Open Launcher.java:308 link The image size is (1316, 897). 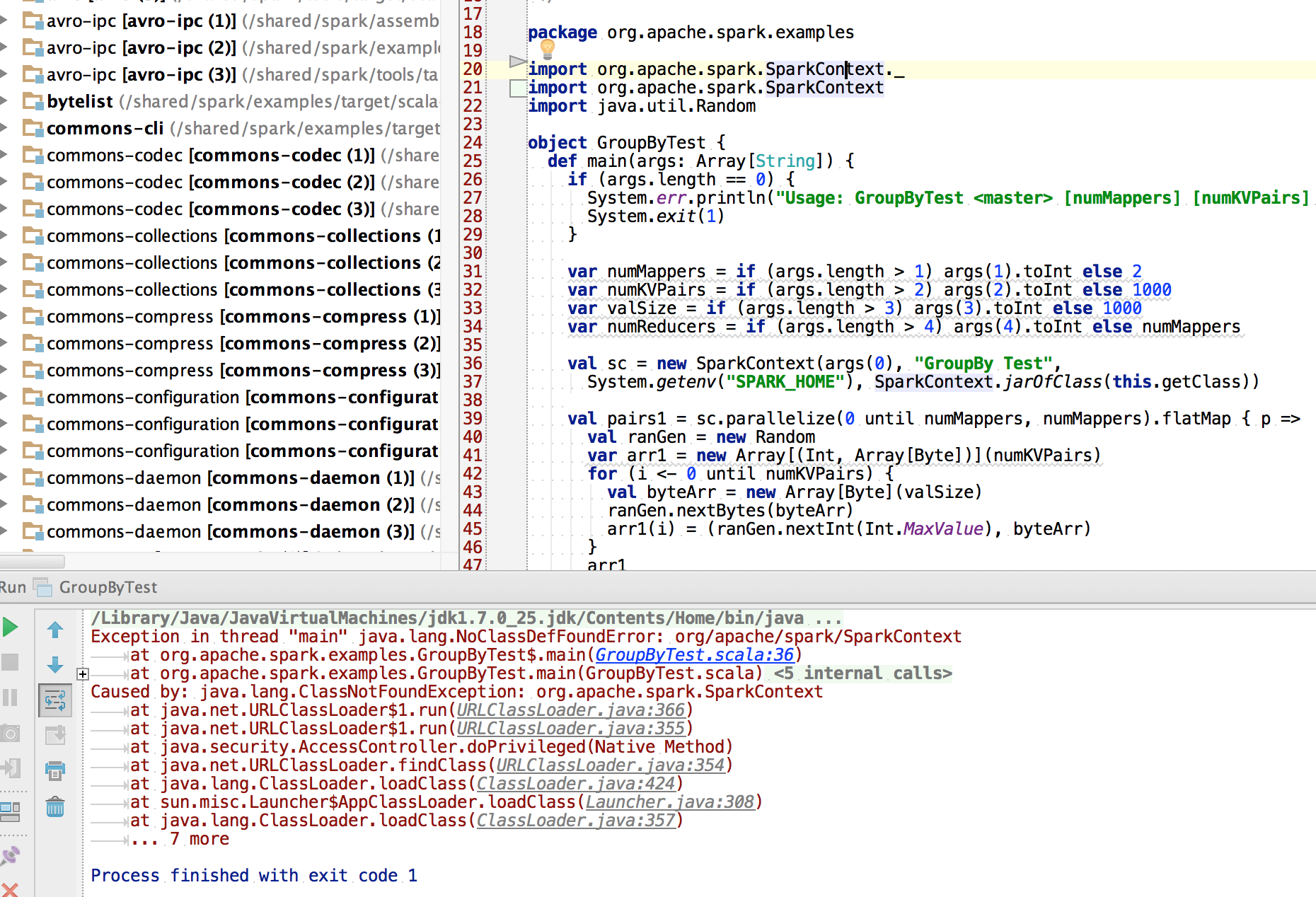tap(669, 802)
